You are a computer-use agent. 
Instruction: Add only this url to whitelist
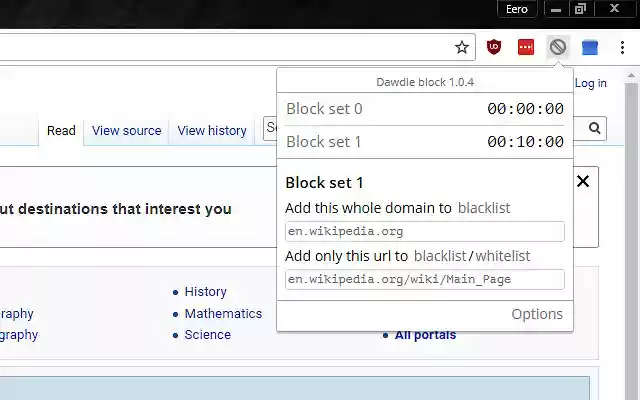(503, 256)
